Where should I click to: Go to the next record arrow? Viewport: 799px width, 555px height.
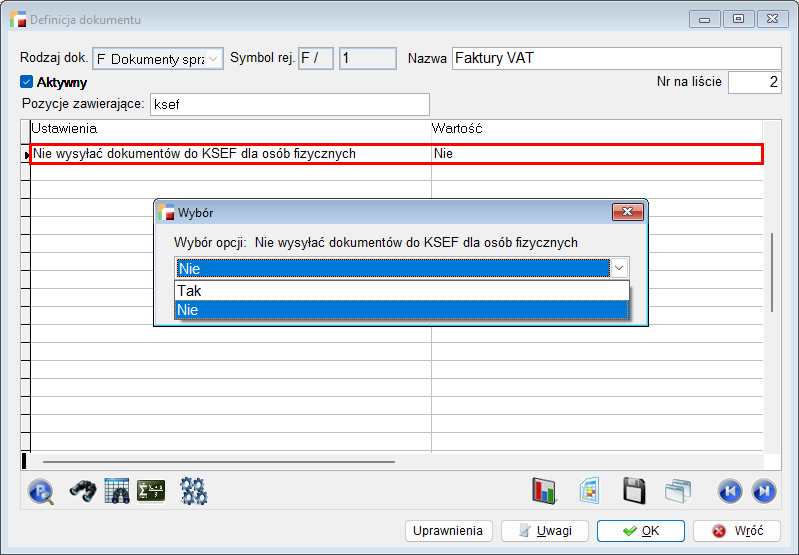tap(763, 491)
